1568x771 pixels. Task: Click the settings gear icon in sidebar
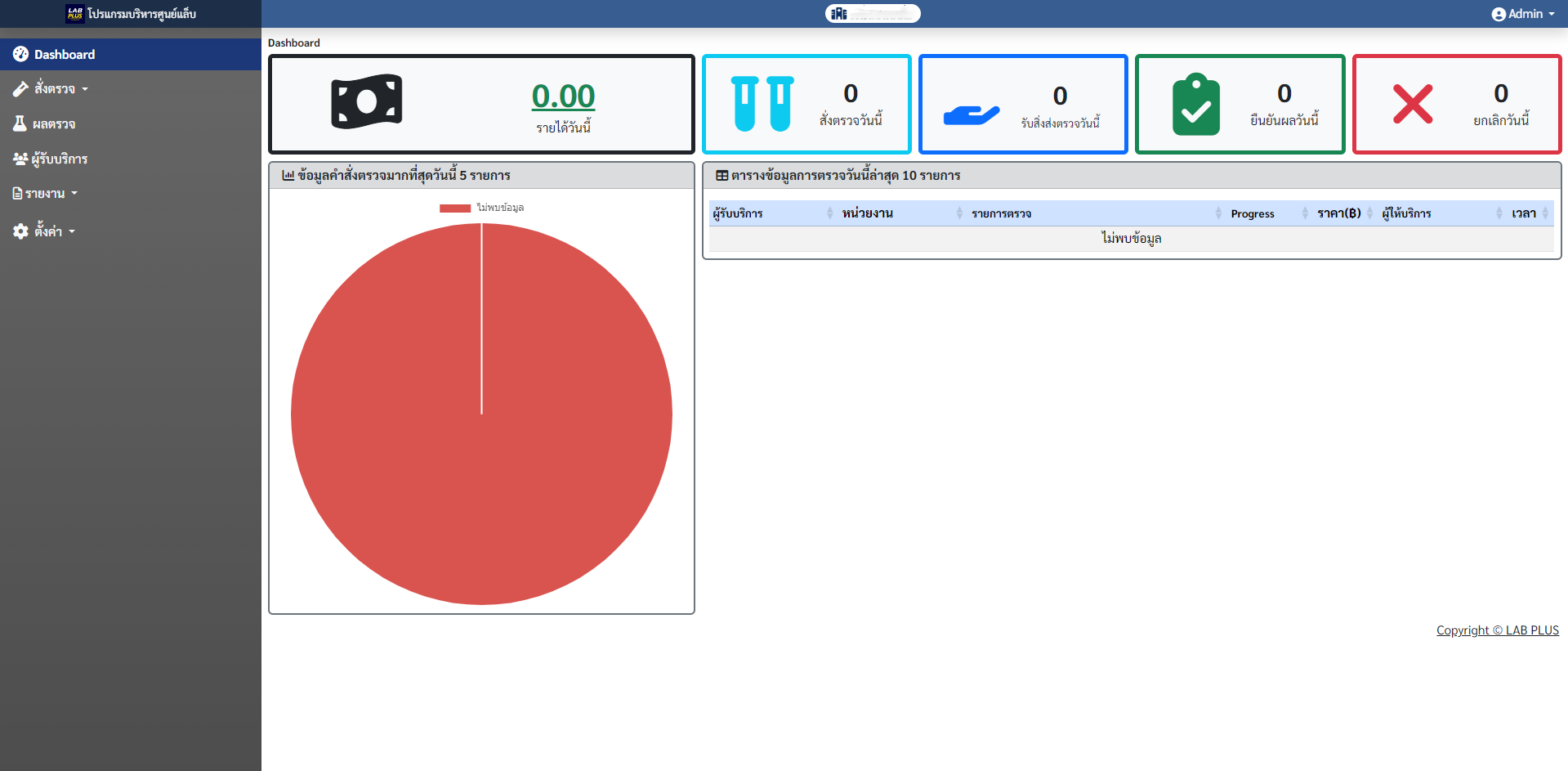[x=20, y=231]
